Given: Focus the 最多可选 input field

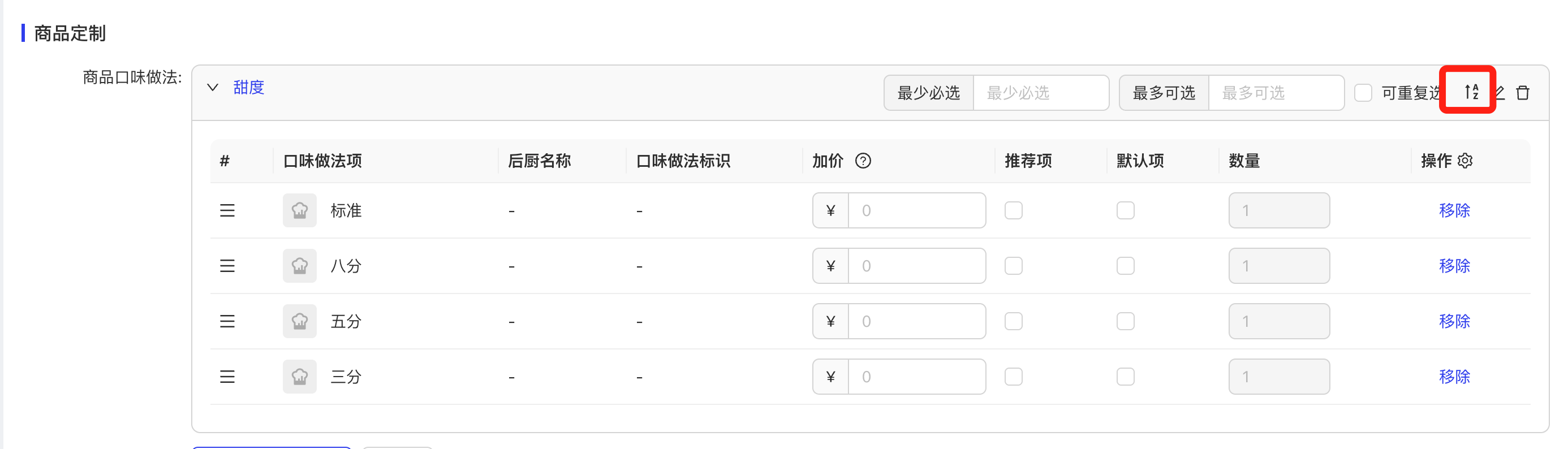Looking at the screenshot, I should (1275, 93).
